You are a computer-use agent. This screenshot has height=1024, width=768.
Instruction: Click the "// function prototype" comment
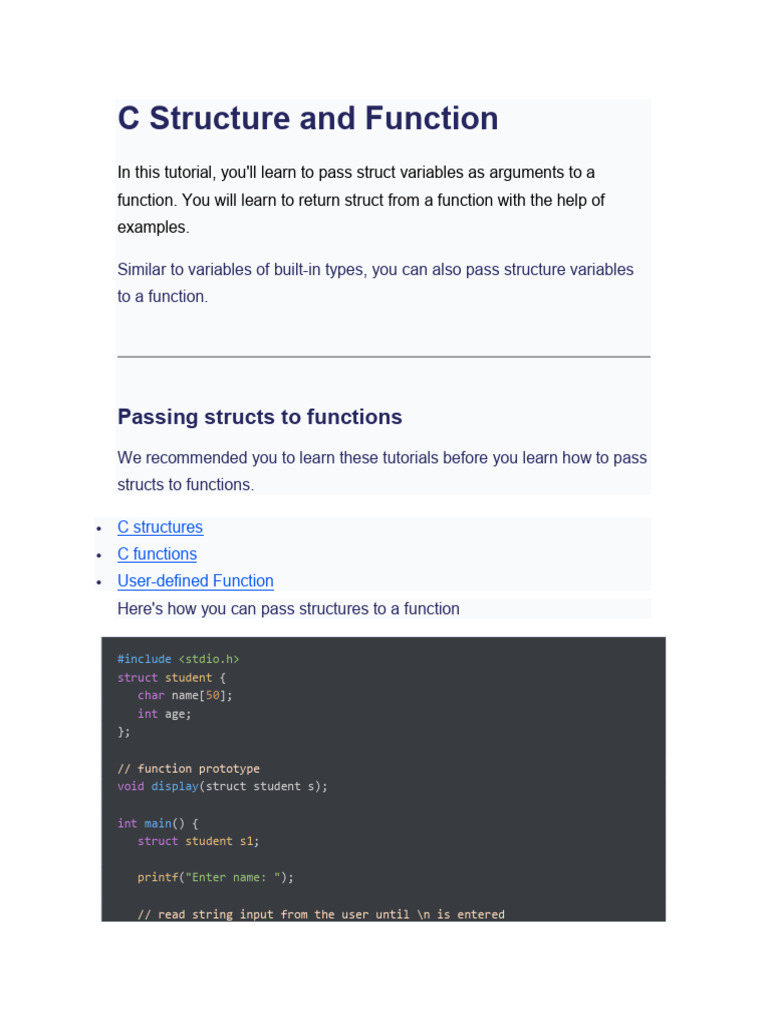point(188,768)
